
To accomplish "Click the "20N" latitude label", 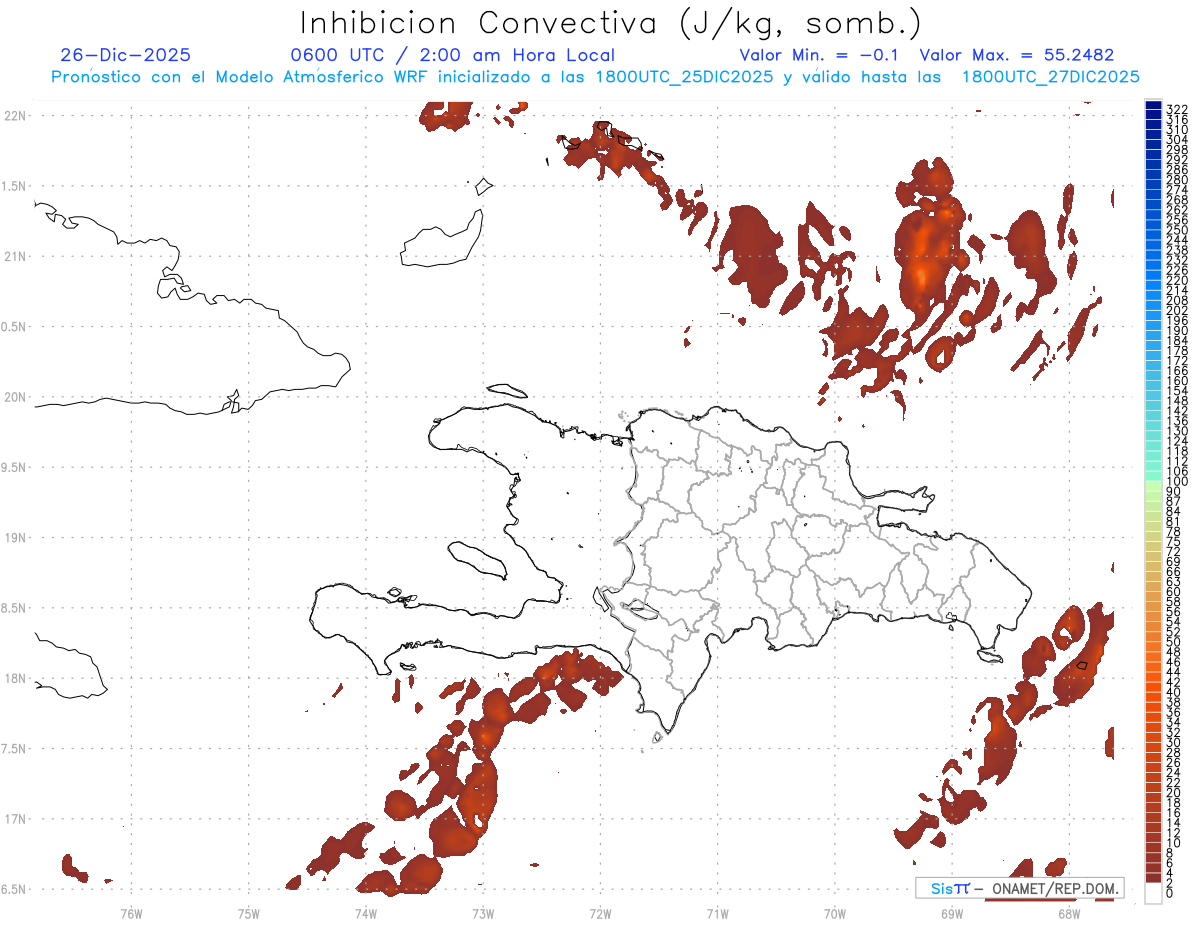I will [x=15, y=397].
